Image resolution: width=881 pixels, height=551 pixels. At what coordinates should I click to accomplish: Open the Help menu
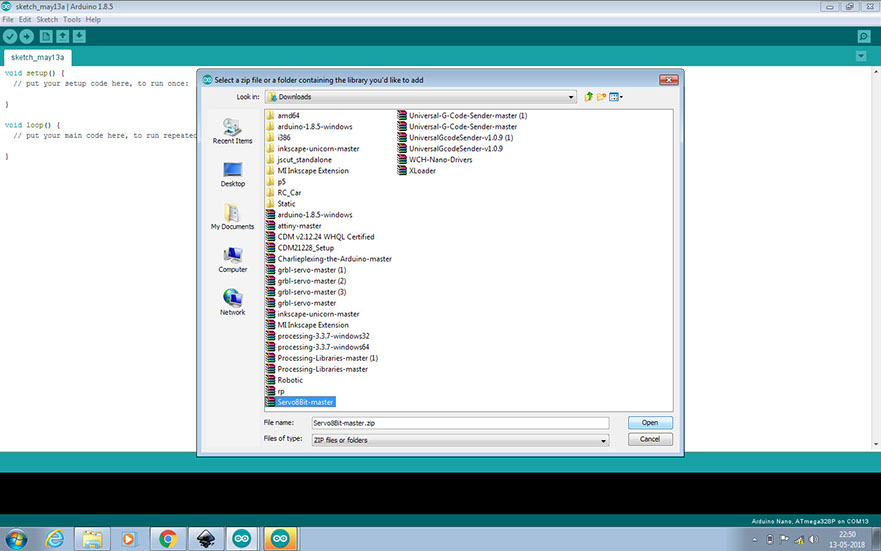point(93,19)
